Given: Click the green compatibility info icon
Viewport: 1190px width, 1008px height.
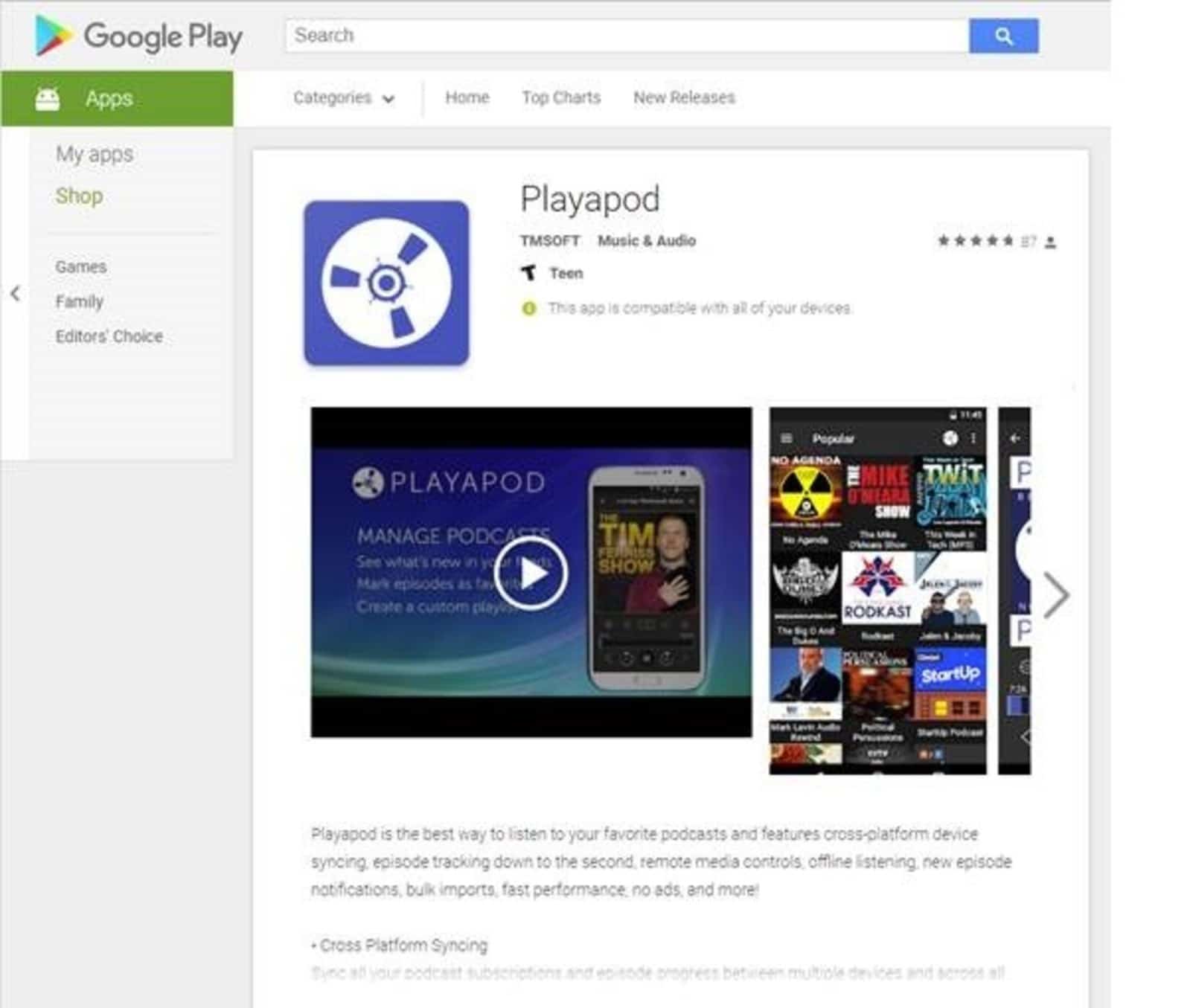Looking at the screenshot, I should coord(529,308).
